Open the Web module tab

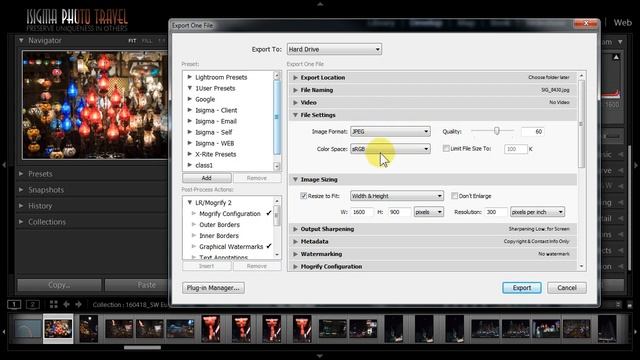[x=623, y=22]
